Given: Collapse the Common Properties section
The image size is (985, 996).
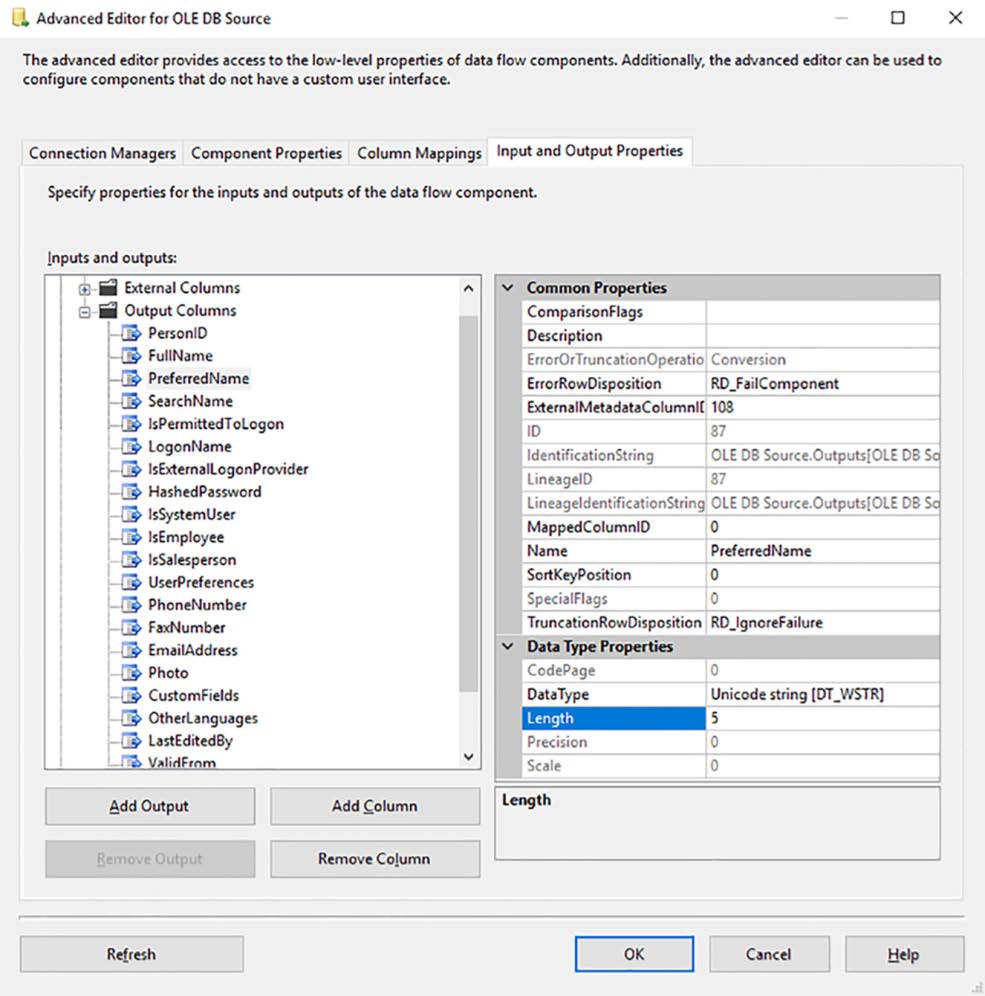Looking at the screenshot, I should tap(507, 287).
